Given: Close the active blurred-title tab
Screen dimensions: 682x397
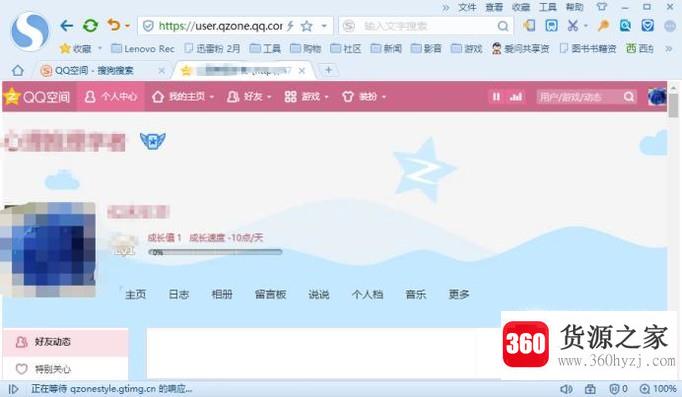Looking at the screenshot, I should click(x=302, y=70).
